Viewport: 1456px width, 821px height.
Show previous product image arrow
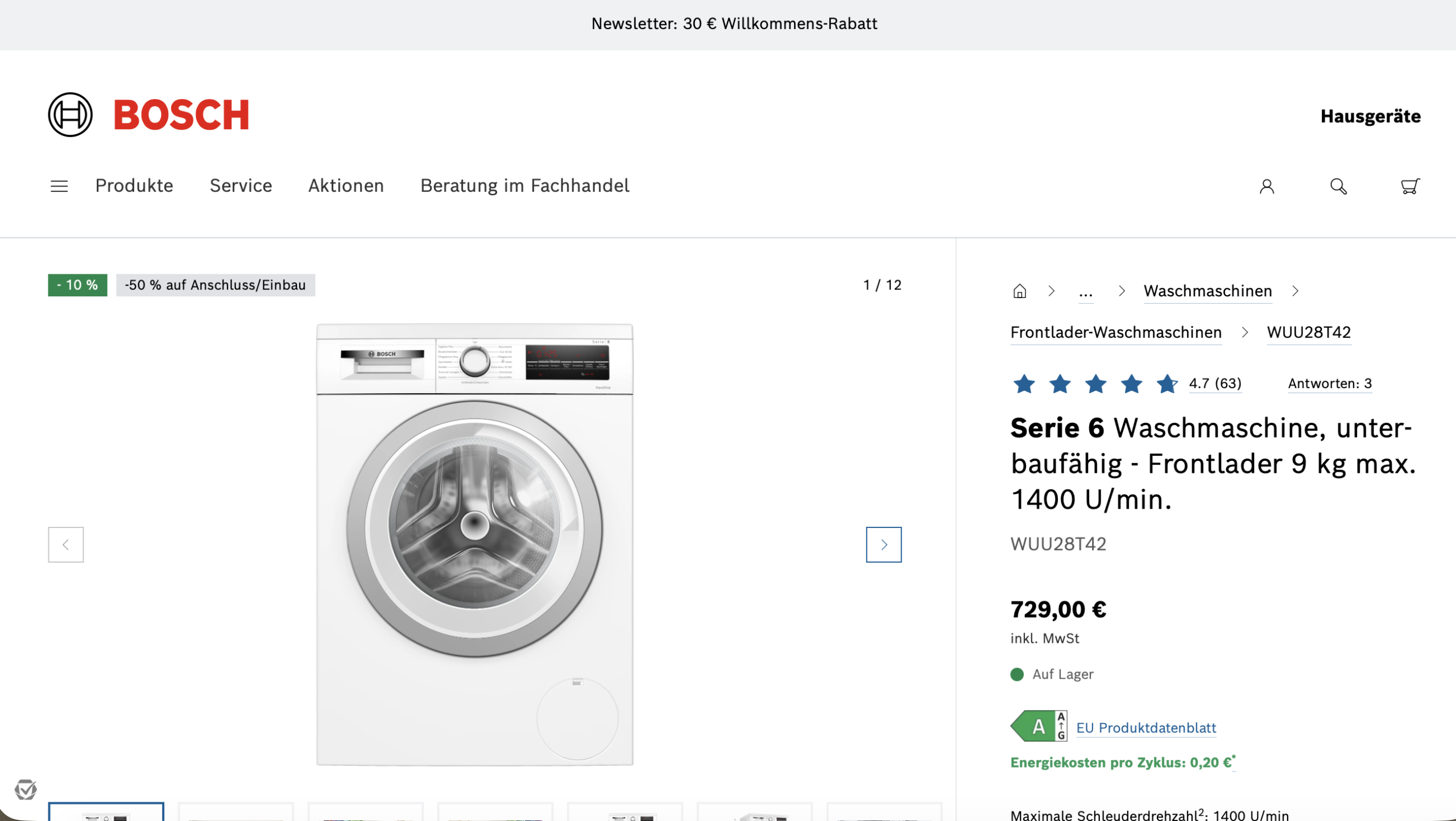[x=66, y=544]
